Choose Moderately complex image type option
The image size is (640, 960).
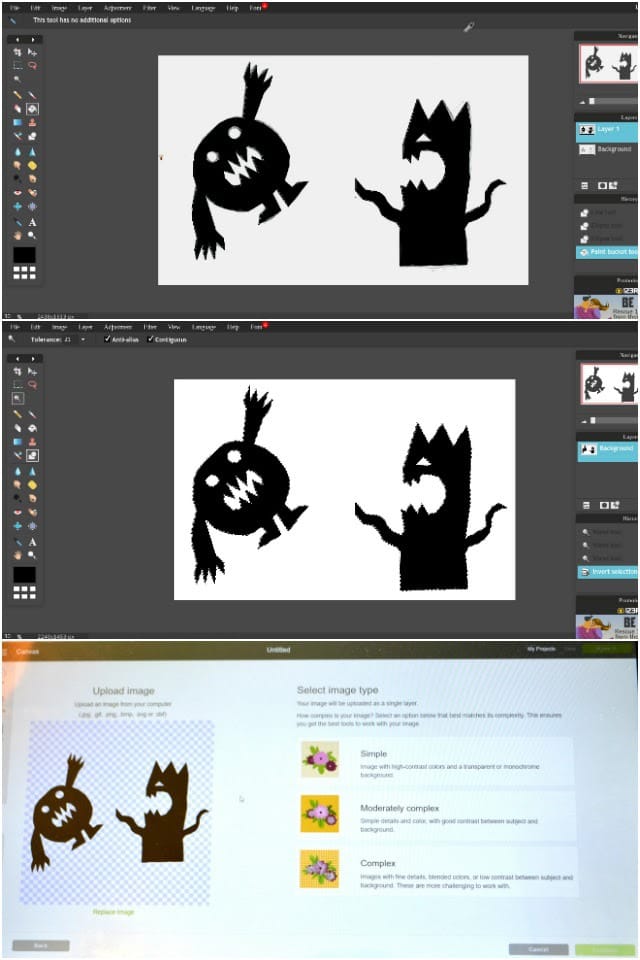tap(437, 815)
